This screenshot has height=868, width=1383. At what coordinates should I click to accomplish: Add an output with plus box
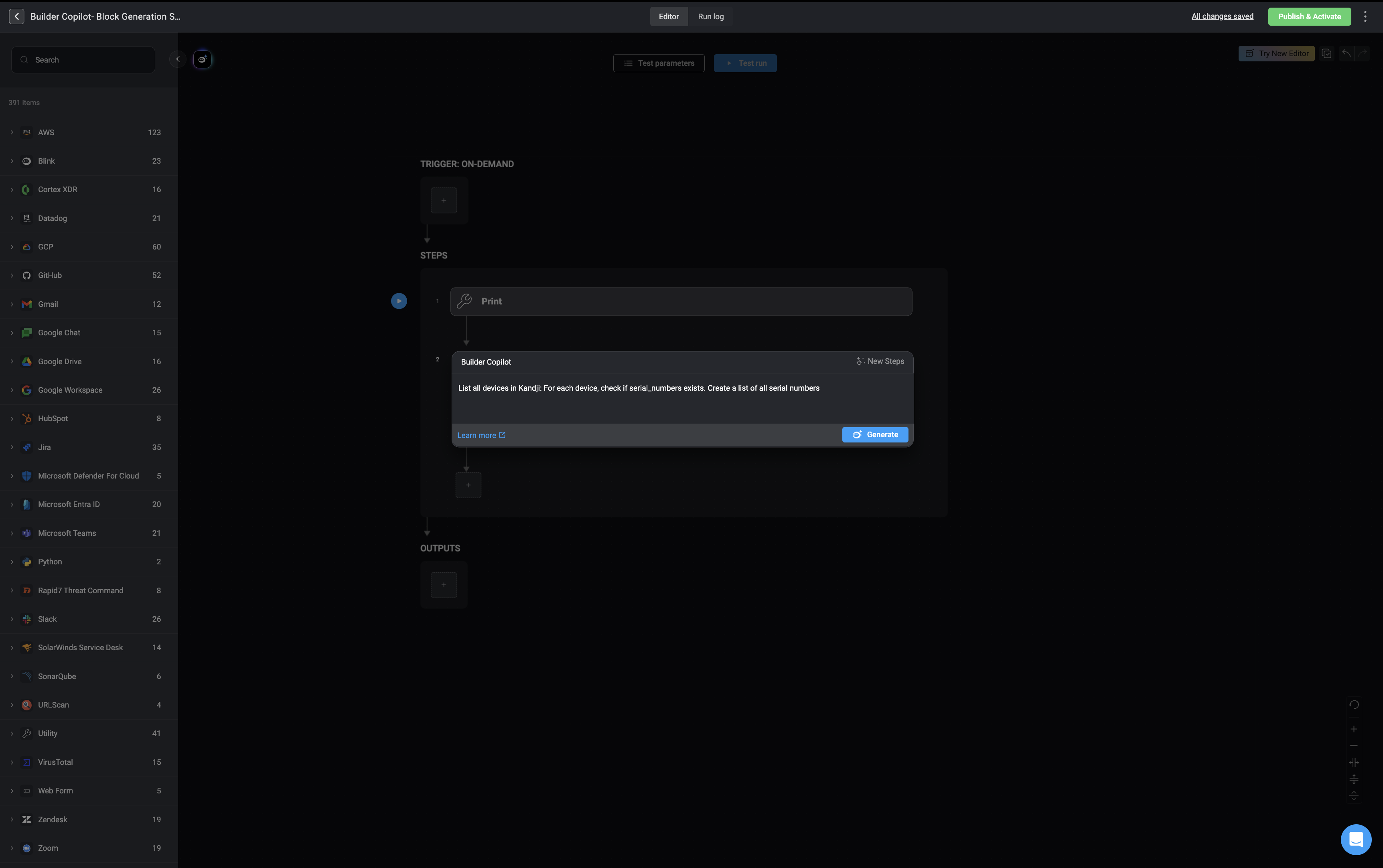(x=444, y=584)
